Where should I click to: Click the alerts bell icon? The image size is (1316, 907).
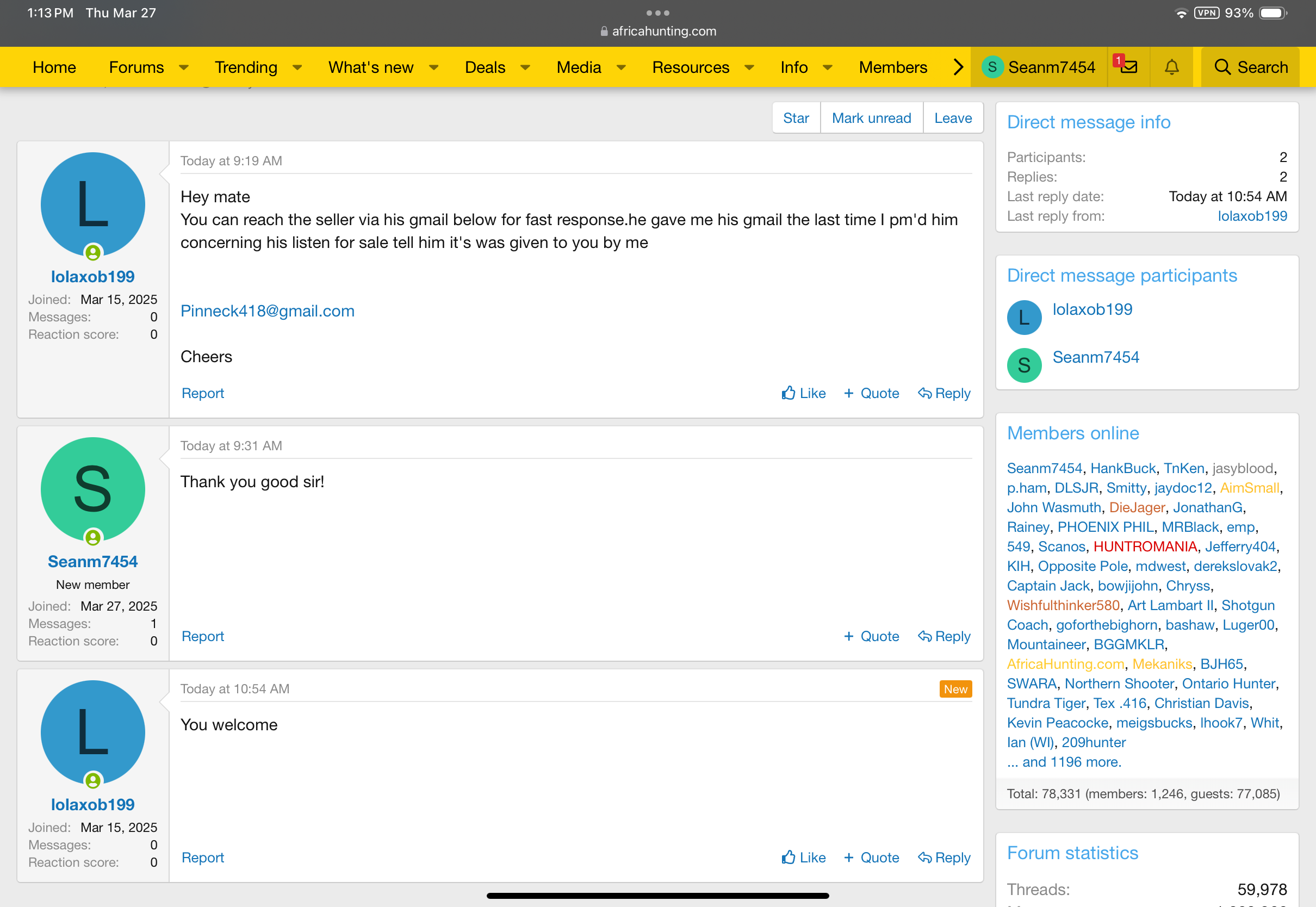[1171, 67]
